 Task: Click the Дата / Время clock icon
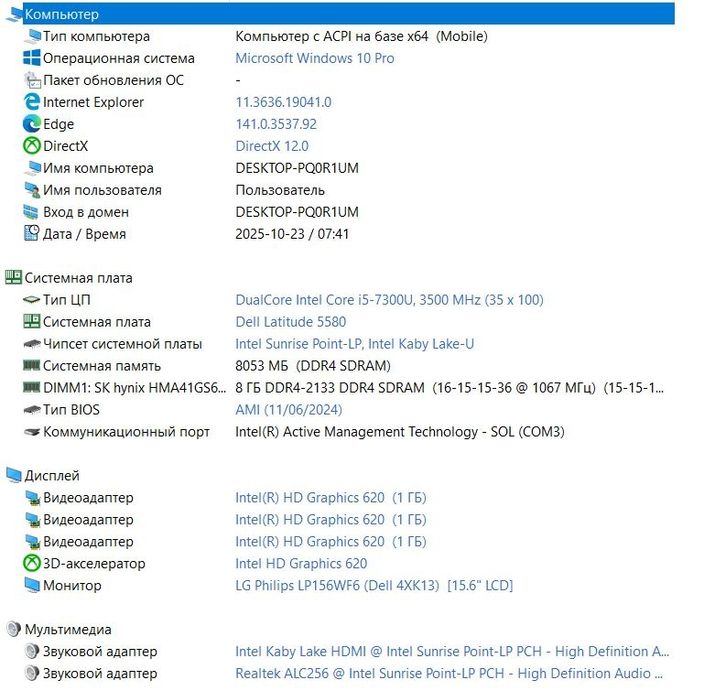pyautogui.click(x=31, y=233)
